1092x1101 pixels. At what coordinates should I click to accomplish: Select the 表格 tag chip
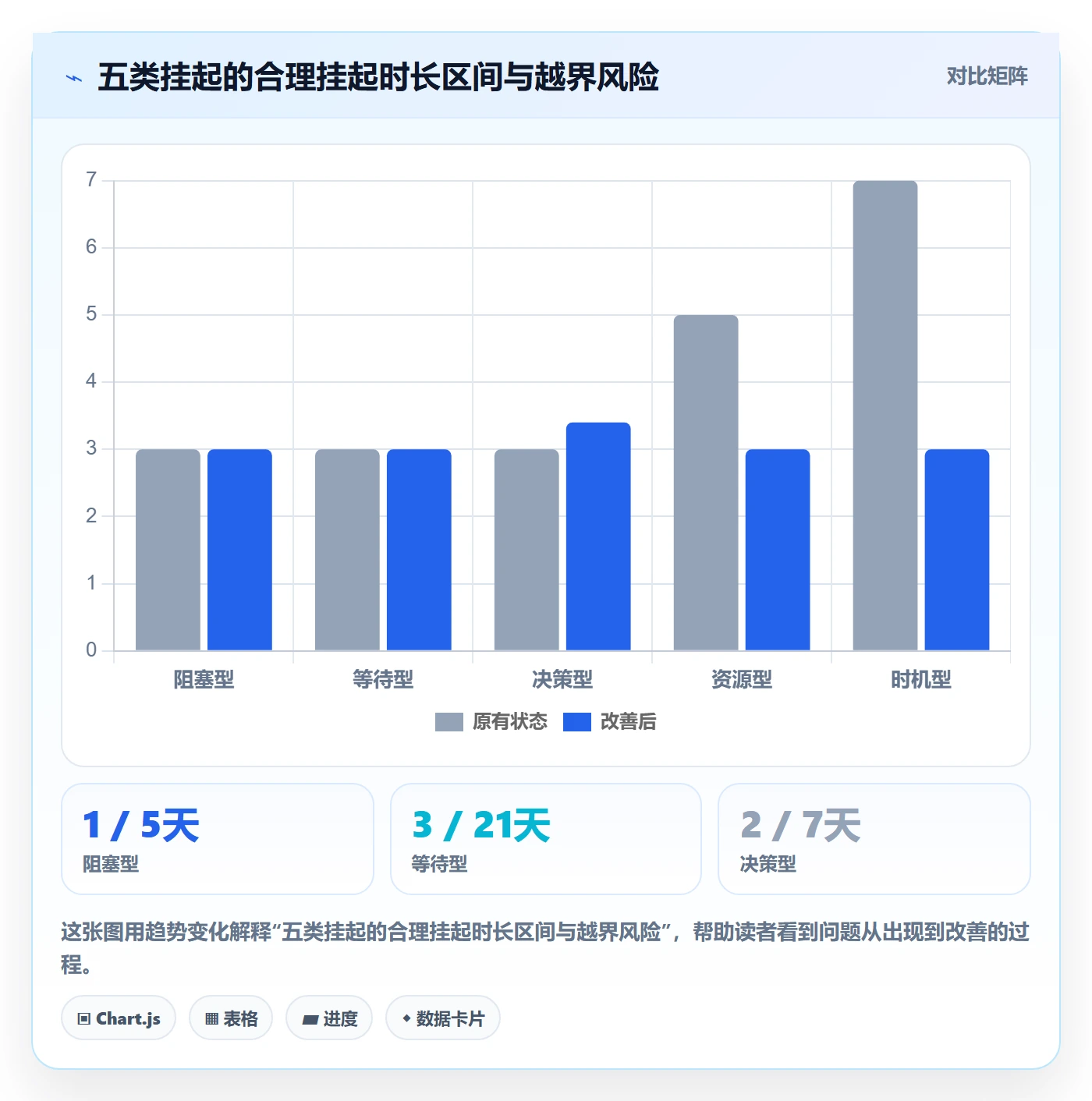pos(231,1018)
